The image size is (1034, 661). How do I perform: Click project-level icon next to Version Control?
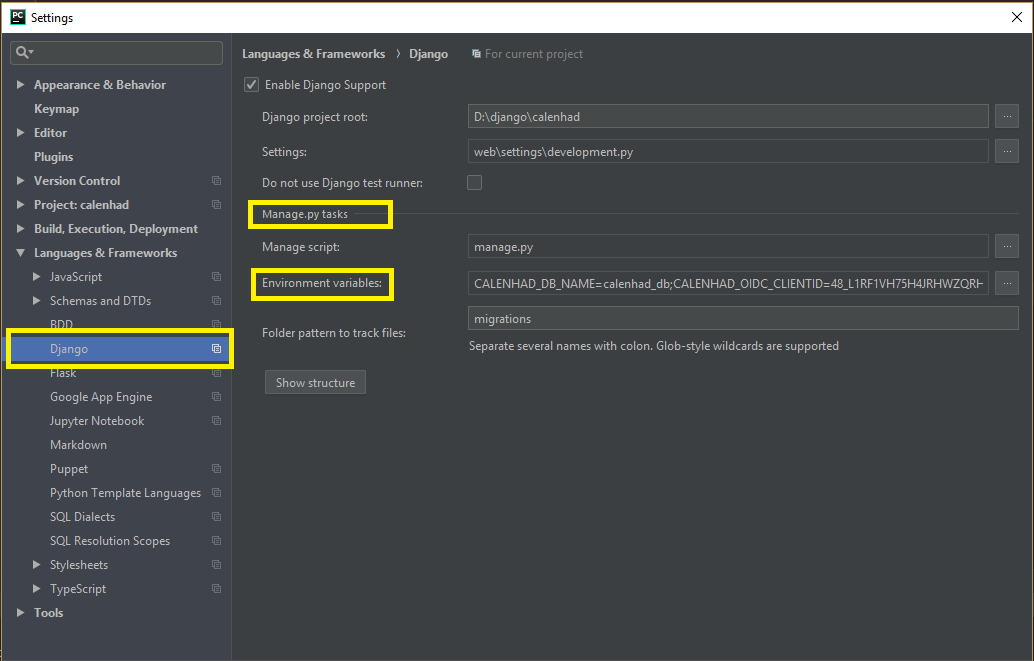(x=216, y=181)
